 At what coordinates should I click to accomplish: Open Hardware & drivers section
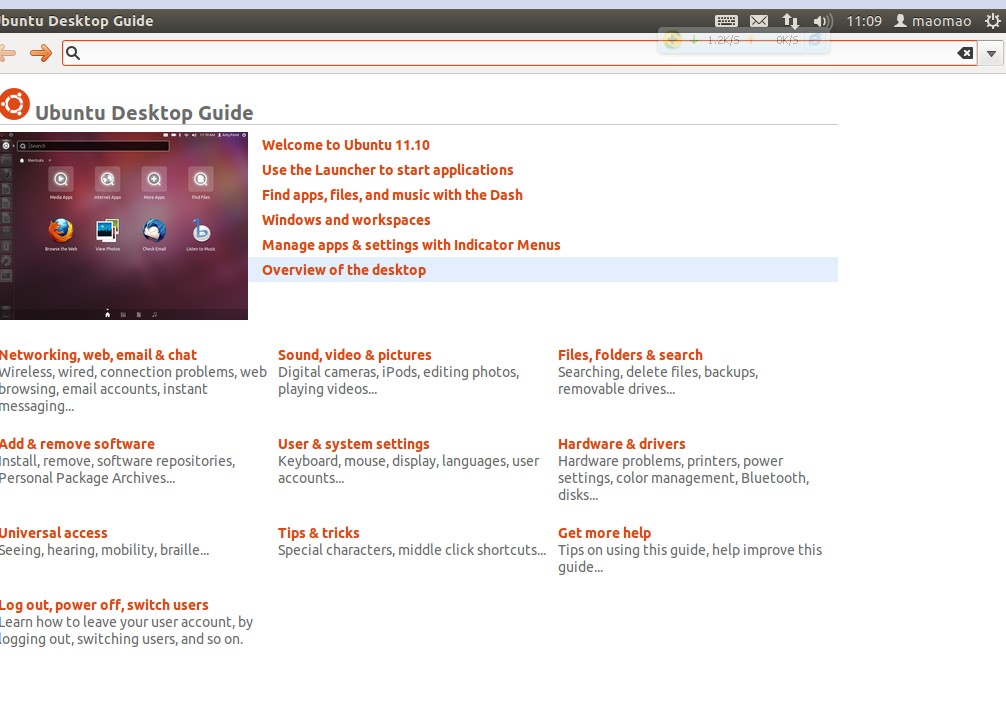(x=622, y=444)
